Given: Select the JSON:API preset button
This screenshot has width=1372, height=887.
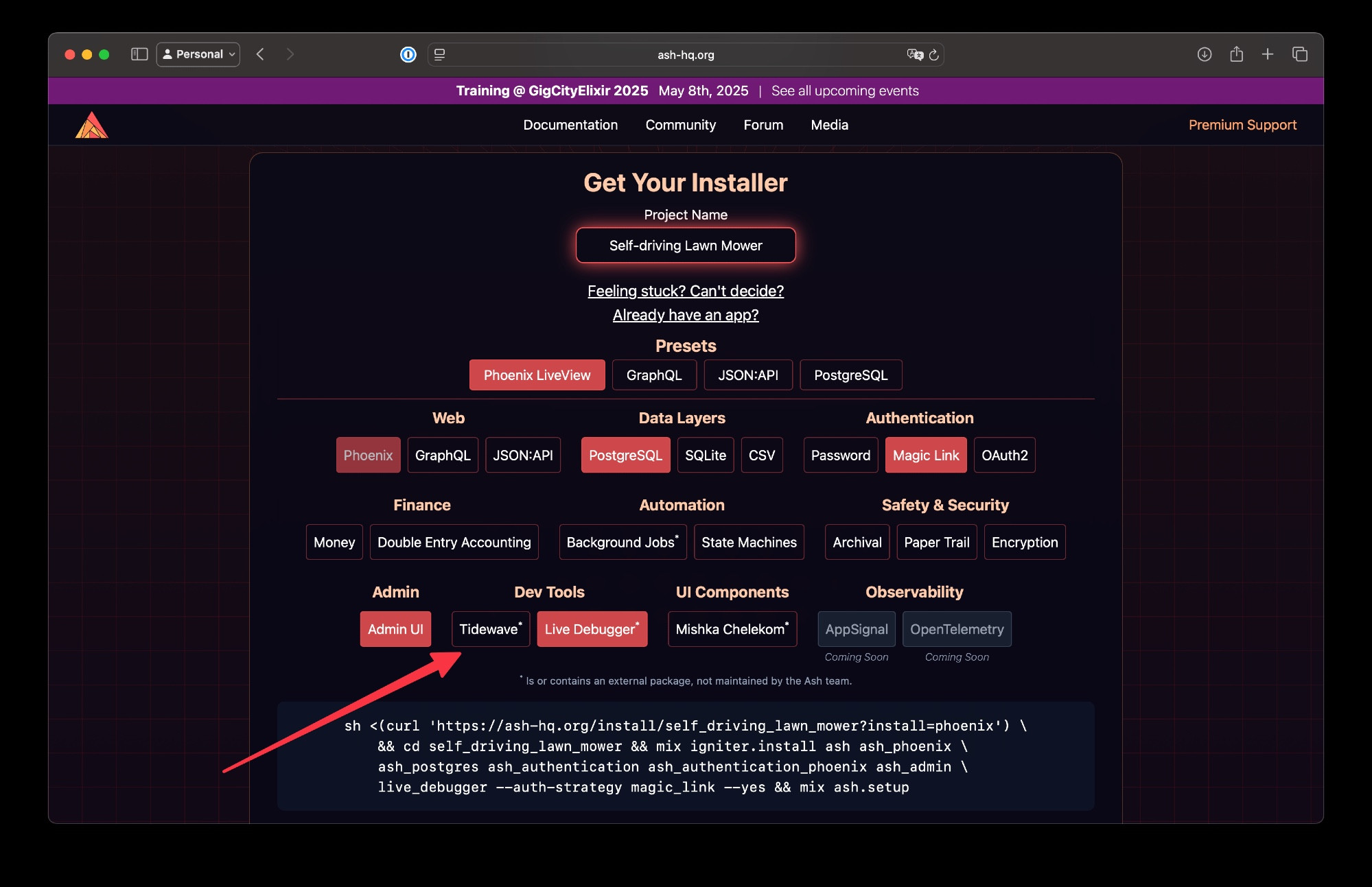Looking at the screenshot, I should pos(748,375).
